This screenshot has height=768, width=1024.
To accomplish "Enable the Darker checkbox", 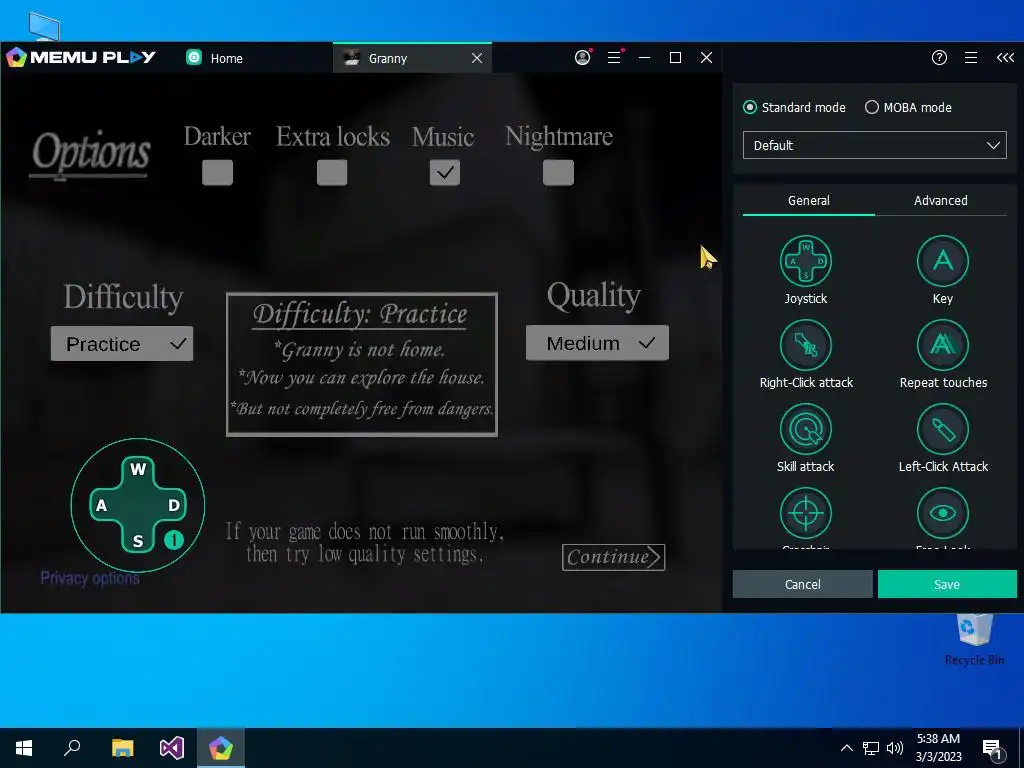I will tap(217, 173).
